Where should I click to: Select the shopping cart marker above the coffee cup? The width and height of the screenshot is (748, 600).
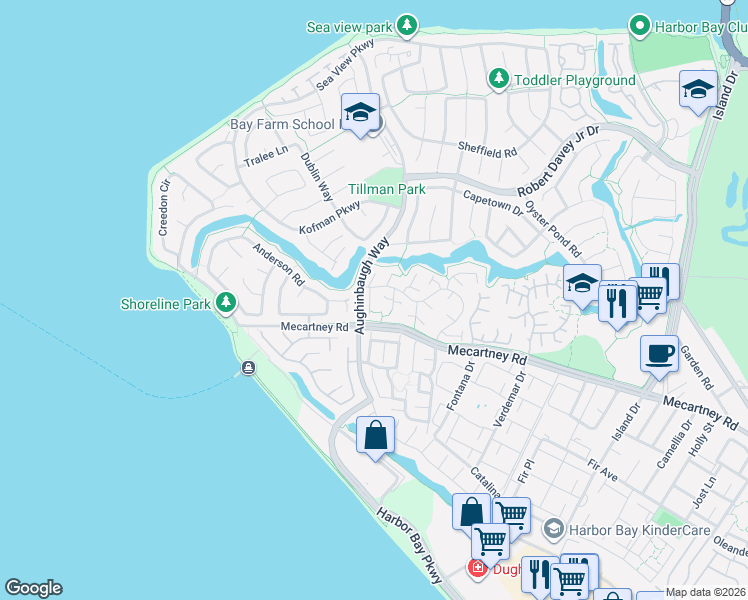tap(651, 298)
